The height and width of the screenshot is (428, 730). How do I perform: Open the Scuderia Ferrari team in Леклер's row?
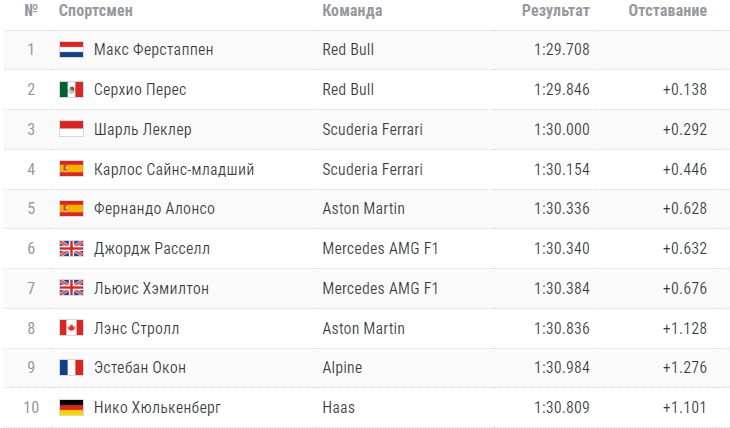[x=372, y=129]
